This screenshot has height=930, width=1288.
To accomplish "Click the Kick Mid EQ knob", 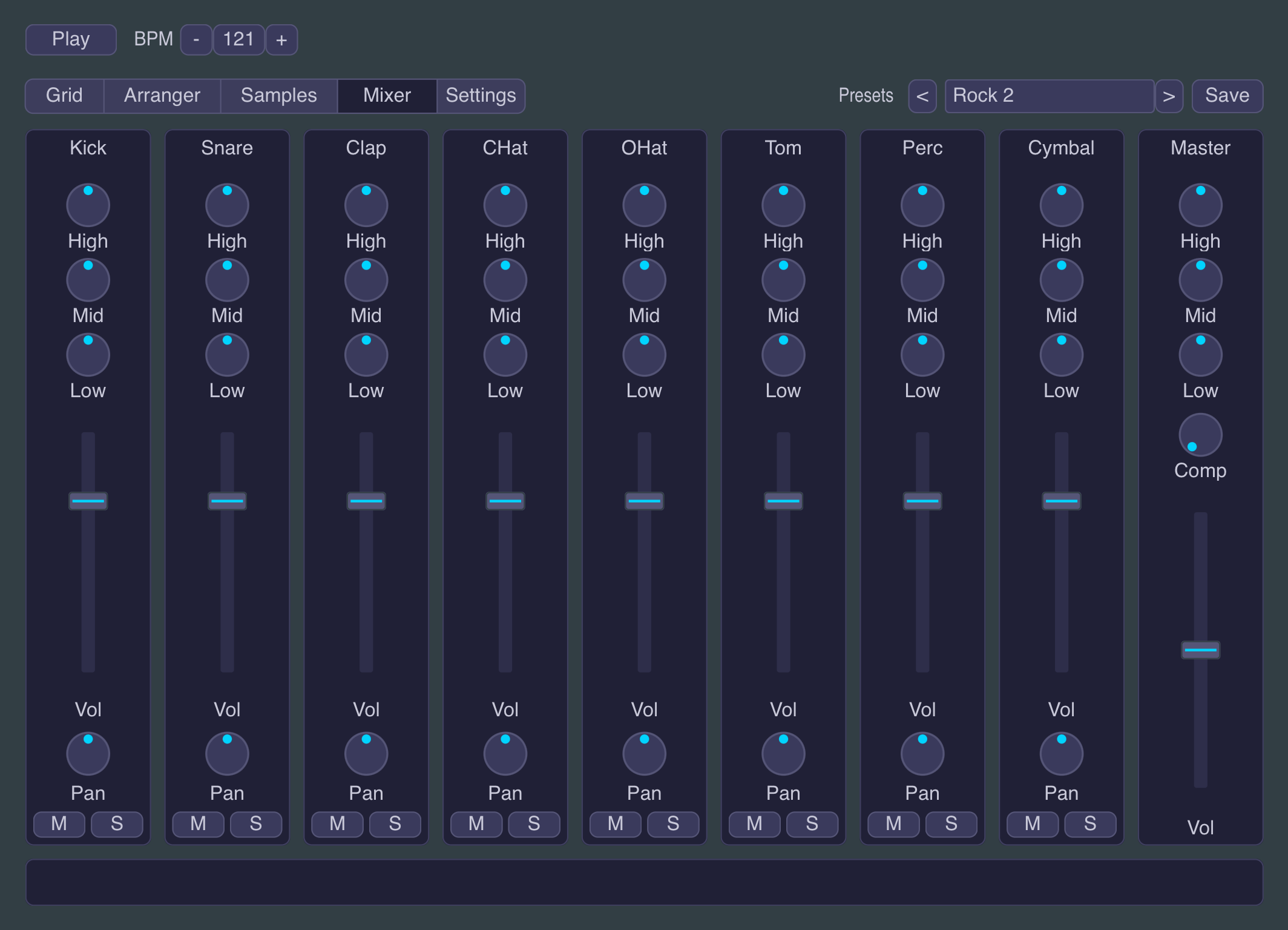I will 88,280.
